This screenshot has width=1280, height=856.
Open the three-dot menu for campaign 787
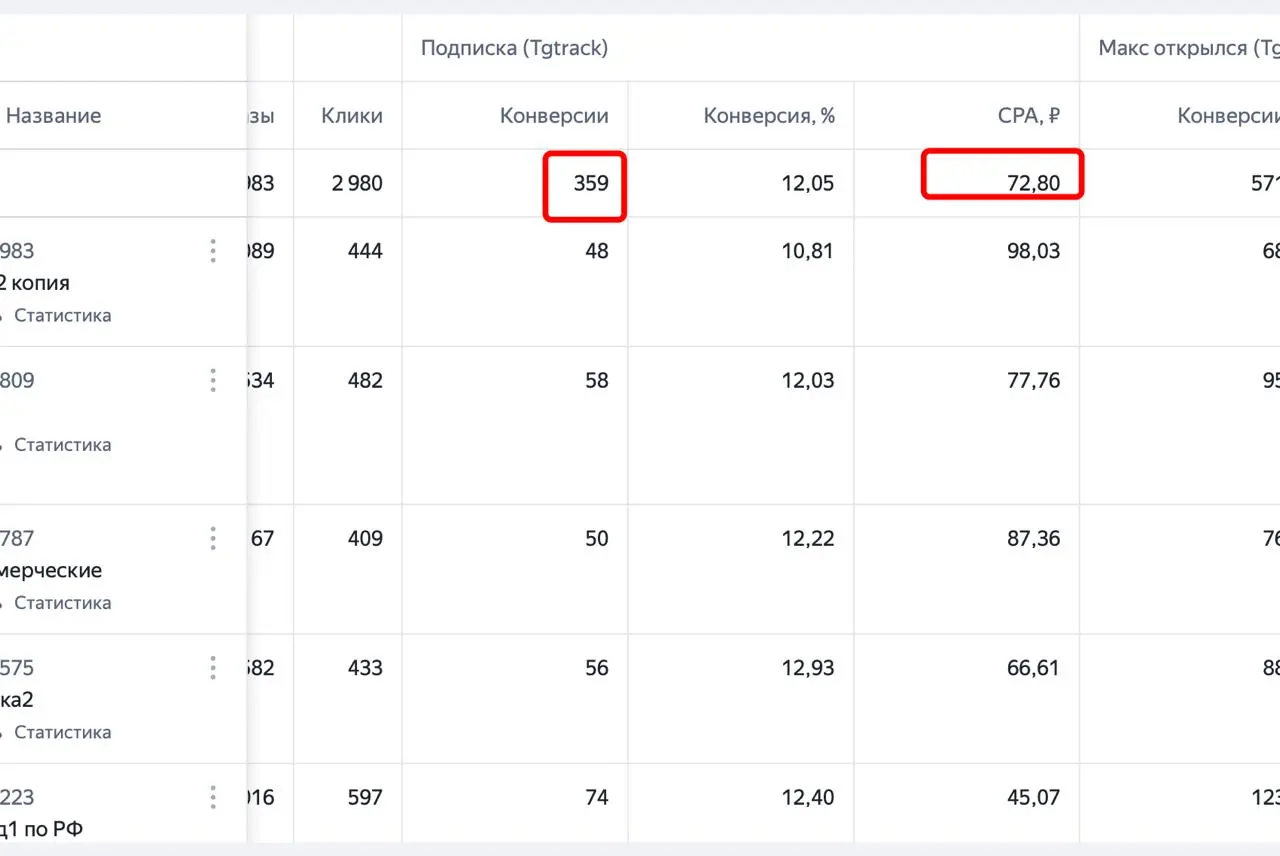(212, 538)
